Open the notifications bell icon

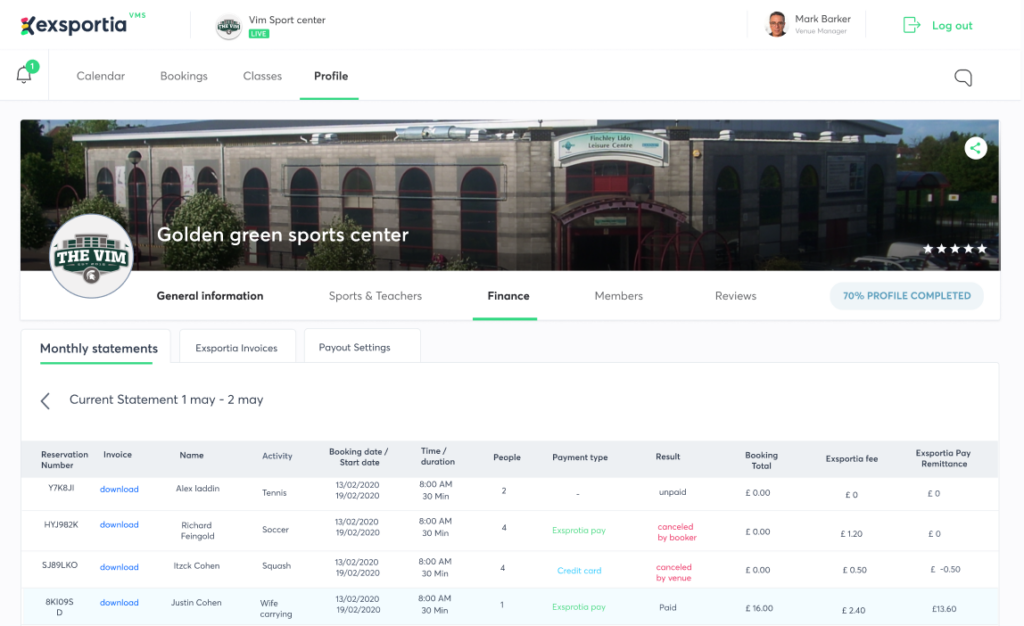pyautogui.click(x=24, y=74)
